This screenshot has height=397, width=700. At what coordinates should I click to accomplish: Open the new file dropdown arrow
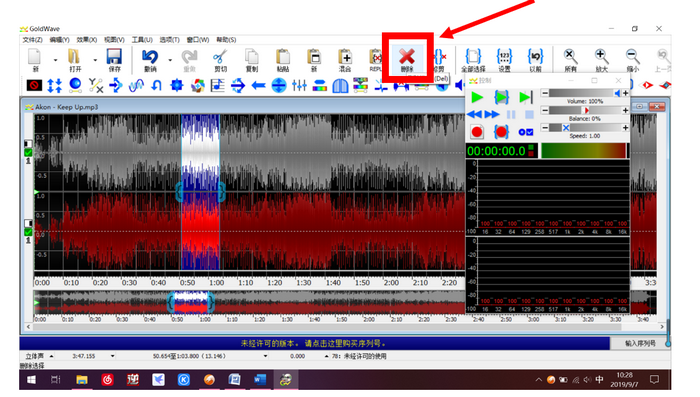pyautogui.click(x=55, y=60)
